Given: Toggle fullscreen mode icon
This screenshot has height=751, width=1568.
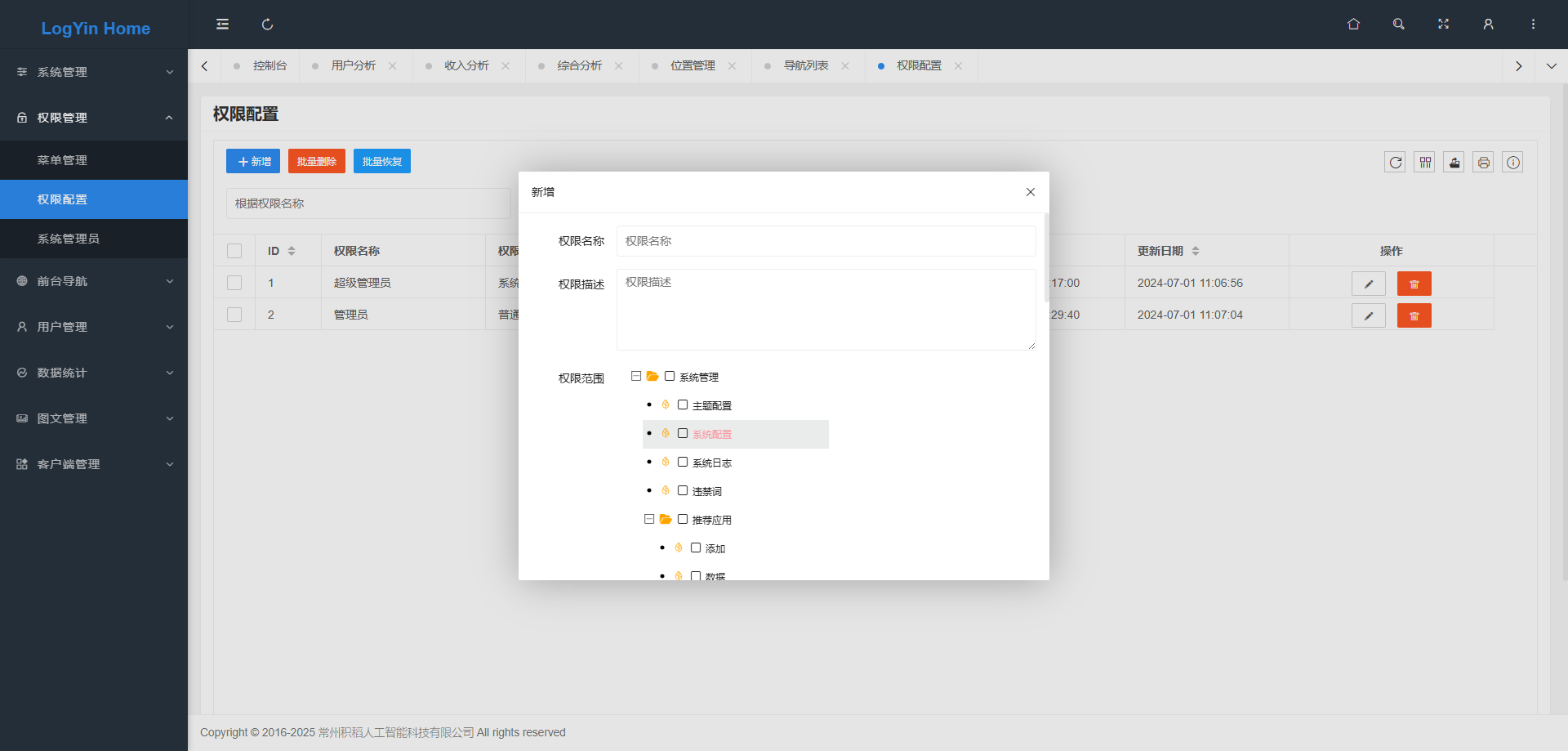Looking at the screenshot, I should coord(1443,25).
